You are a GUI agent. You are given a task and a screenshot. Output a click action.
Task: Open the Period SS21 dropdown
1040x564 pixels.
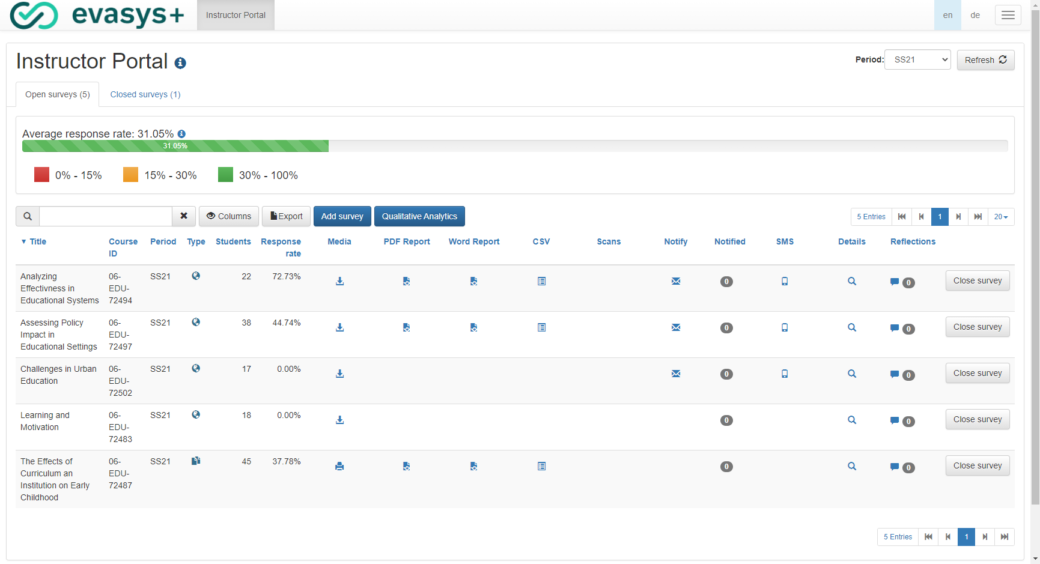917,60
